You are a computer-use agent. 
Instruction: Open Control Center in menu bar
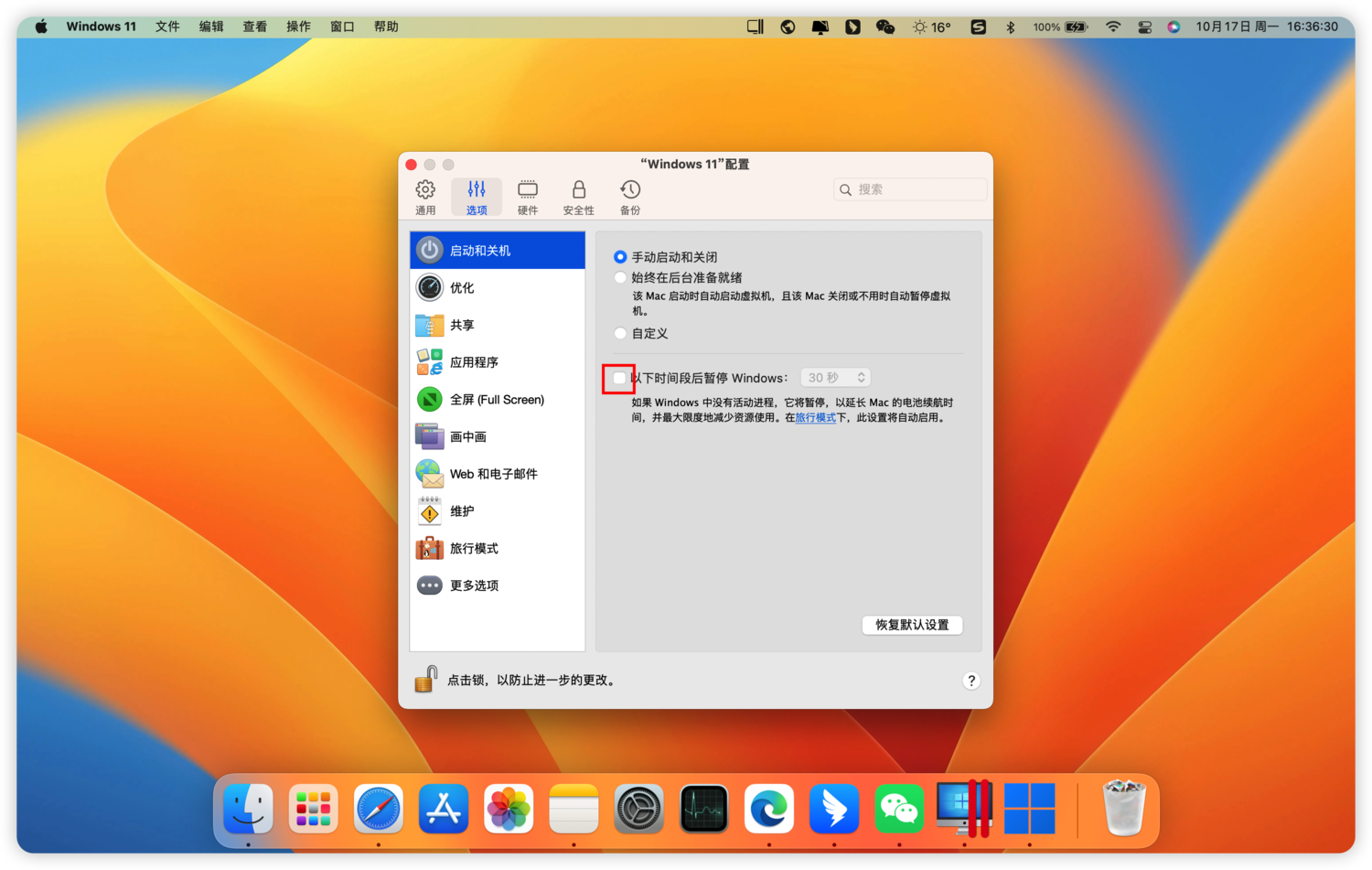[x=1144, y=27]
